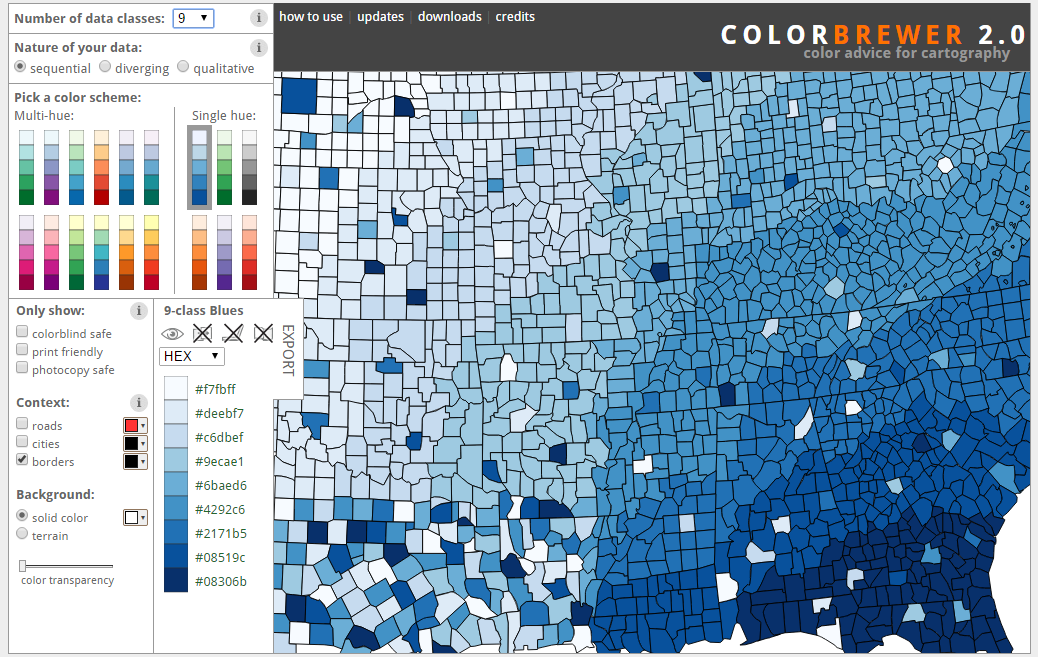The image size is (1038, 657).
Task: Click the info icon beside Only show
Action: coord(137,310)
